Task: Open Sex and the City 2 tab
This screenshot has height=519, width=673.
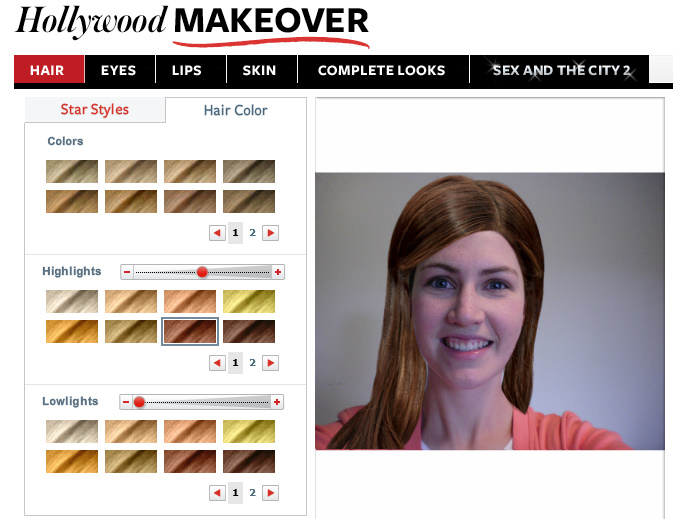Action: coord(559,70)
